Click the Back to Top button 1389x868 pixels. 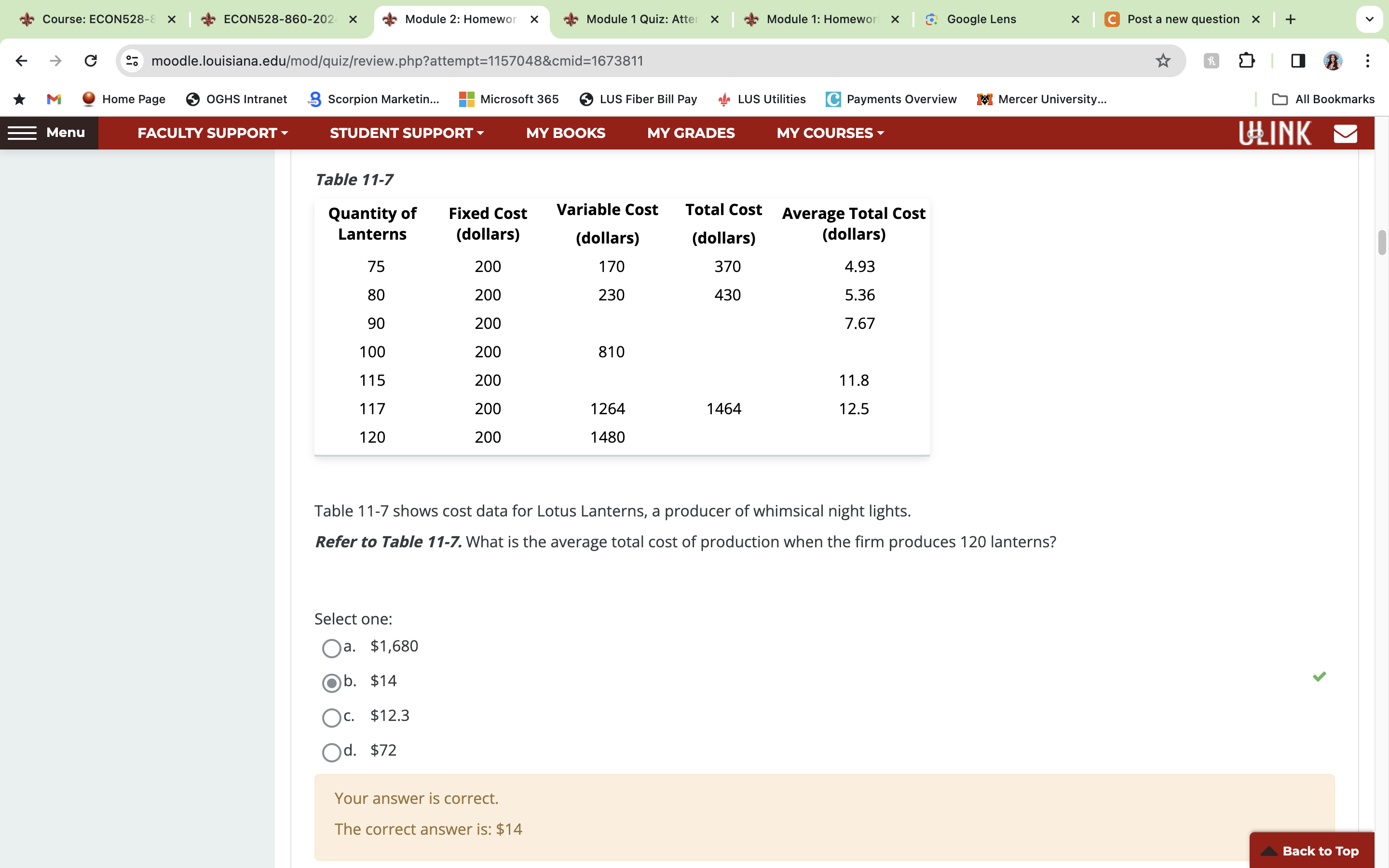point(1313,851)
